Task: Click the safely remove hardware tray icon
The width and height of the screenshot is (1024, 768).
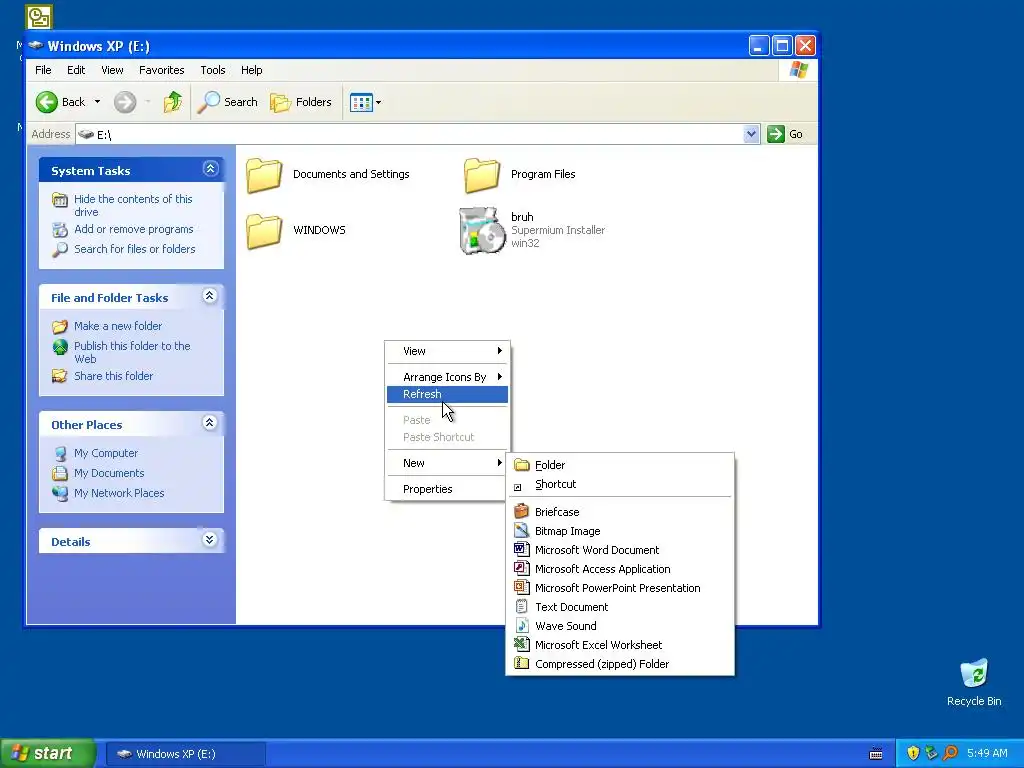Action: pos(931,754)
